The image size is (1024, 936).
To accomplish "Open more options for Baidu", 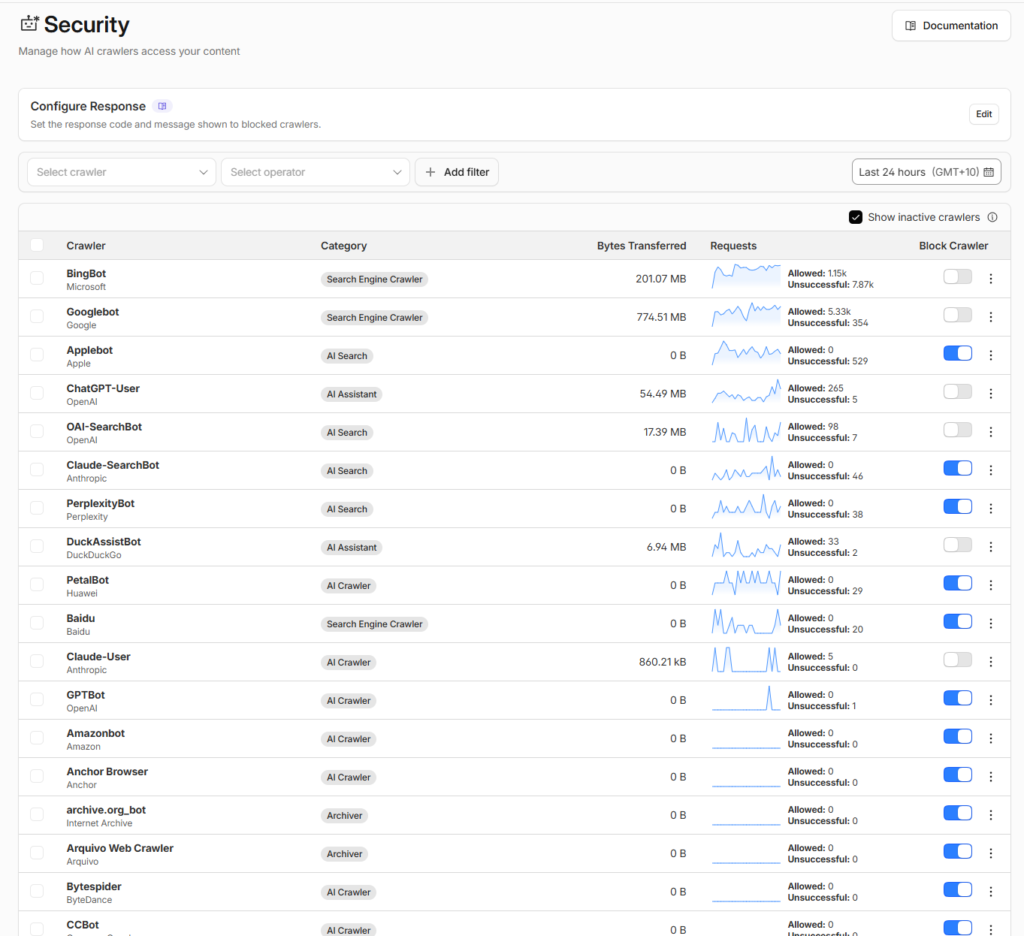I will pos(991,624).
